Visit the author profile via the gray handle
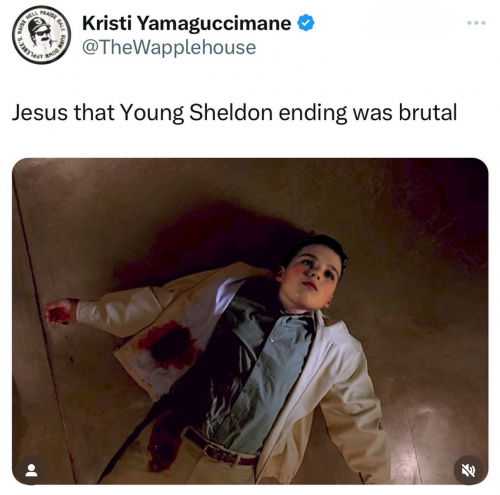 (169, 47)
